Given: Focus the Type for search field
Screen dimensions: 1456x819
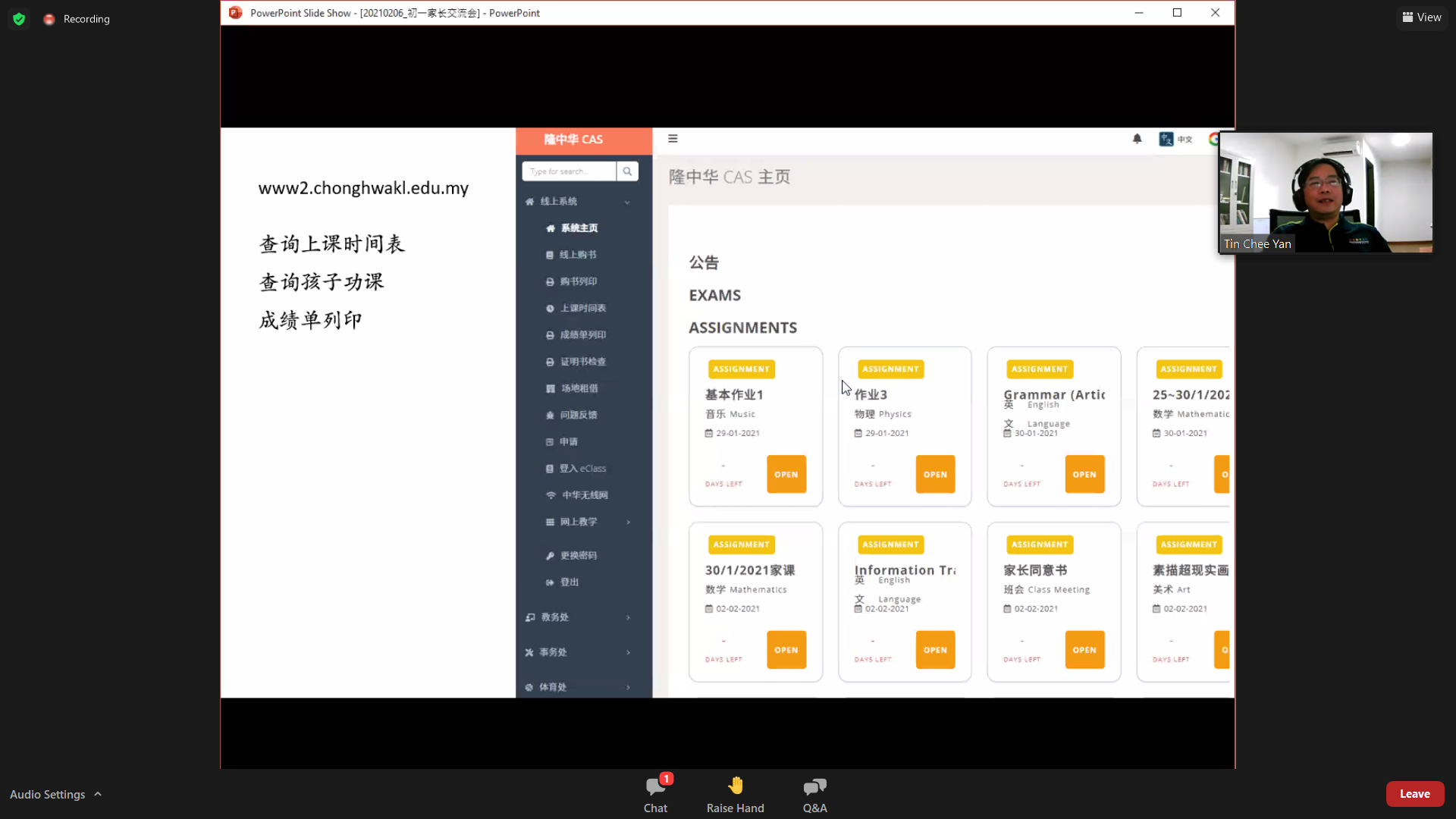Looking at the screenshot, I should pos(569,171).
